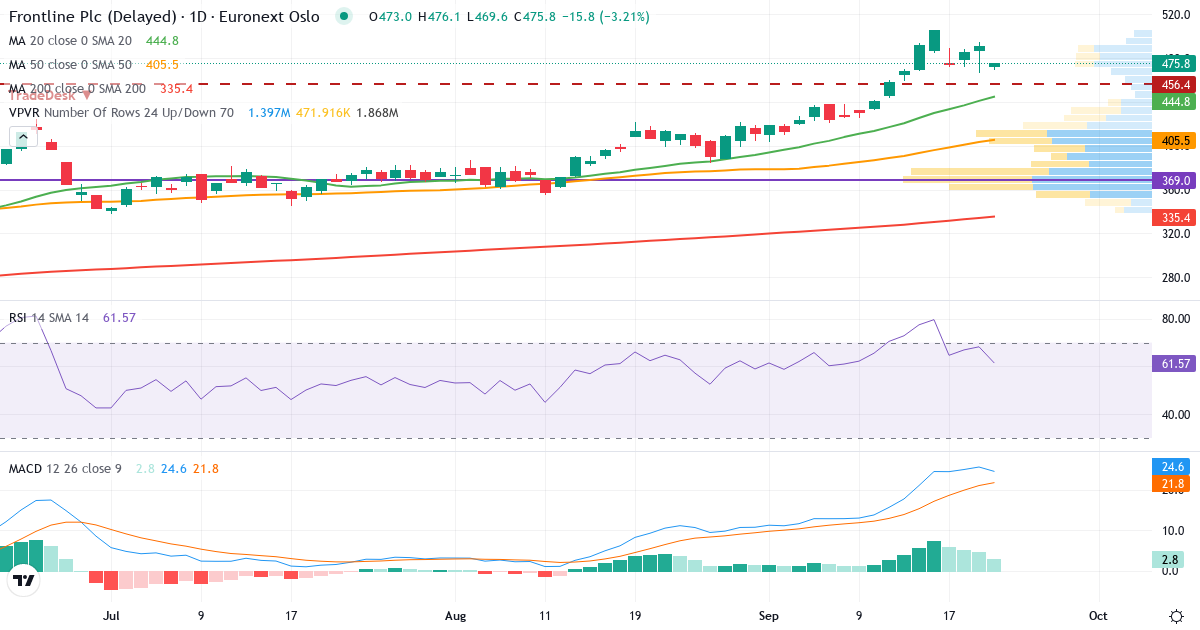The width and height of the screenshot is (1200, 630).
Task: Click the O473.0 open value in header
Action: 390,17
